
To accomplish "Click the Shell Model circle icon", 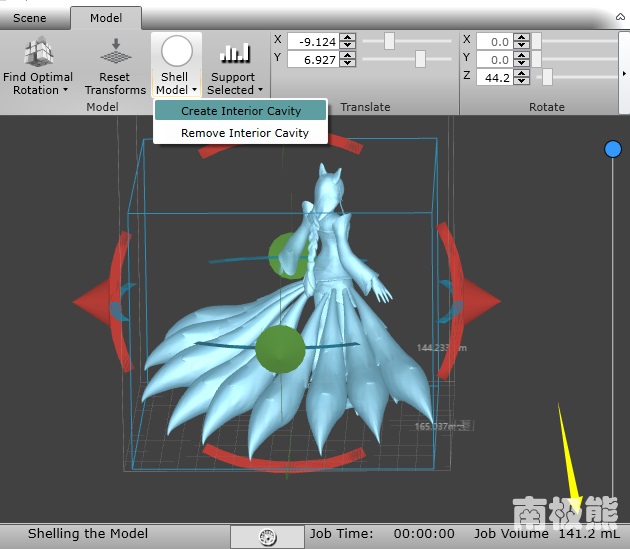I will (176, 51).
